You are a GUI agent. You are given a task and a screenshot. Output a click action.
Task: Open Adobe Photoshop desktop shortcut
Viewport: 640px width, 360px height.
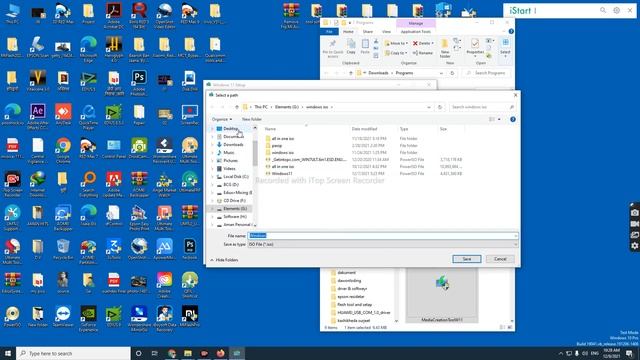point(139,83)
